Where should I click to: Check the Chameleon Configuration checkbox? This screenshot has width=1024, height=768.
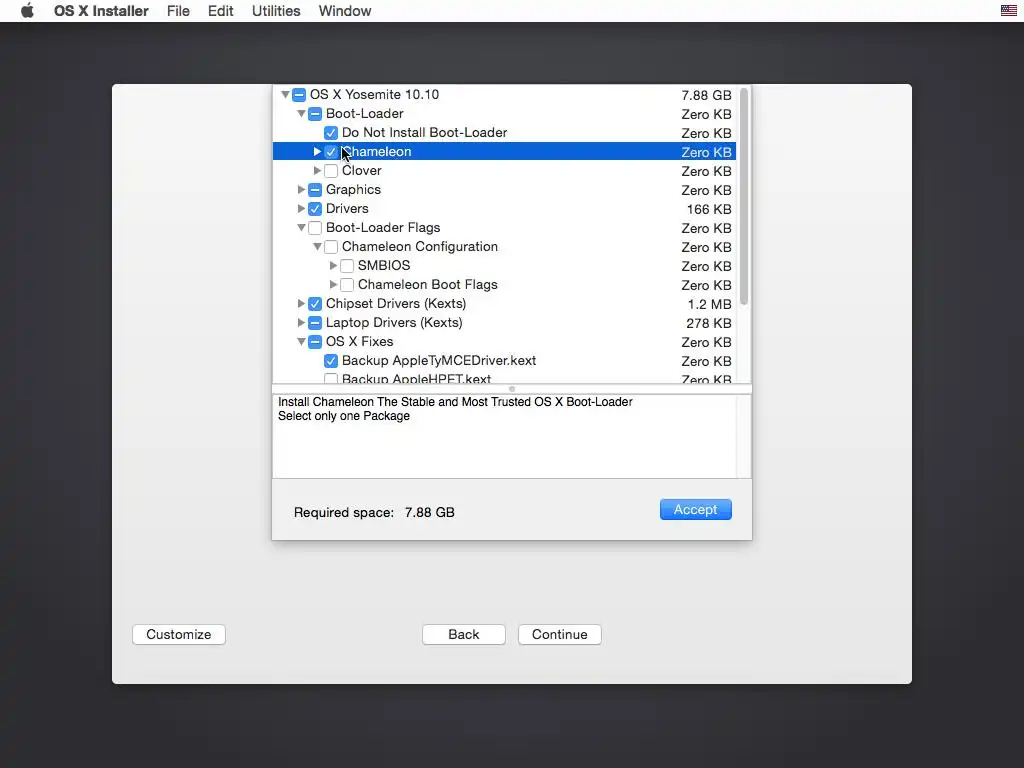coord(331,247)
